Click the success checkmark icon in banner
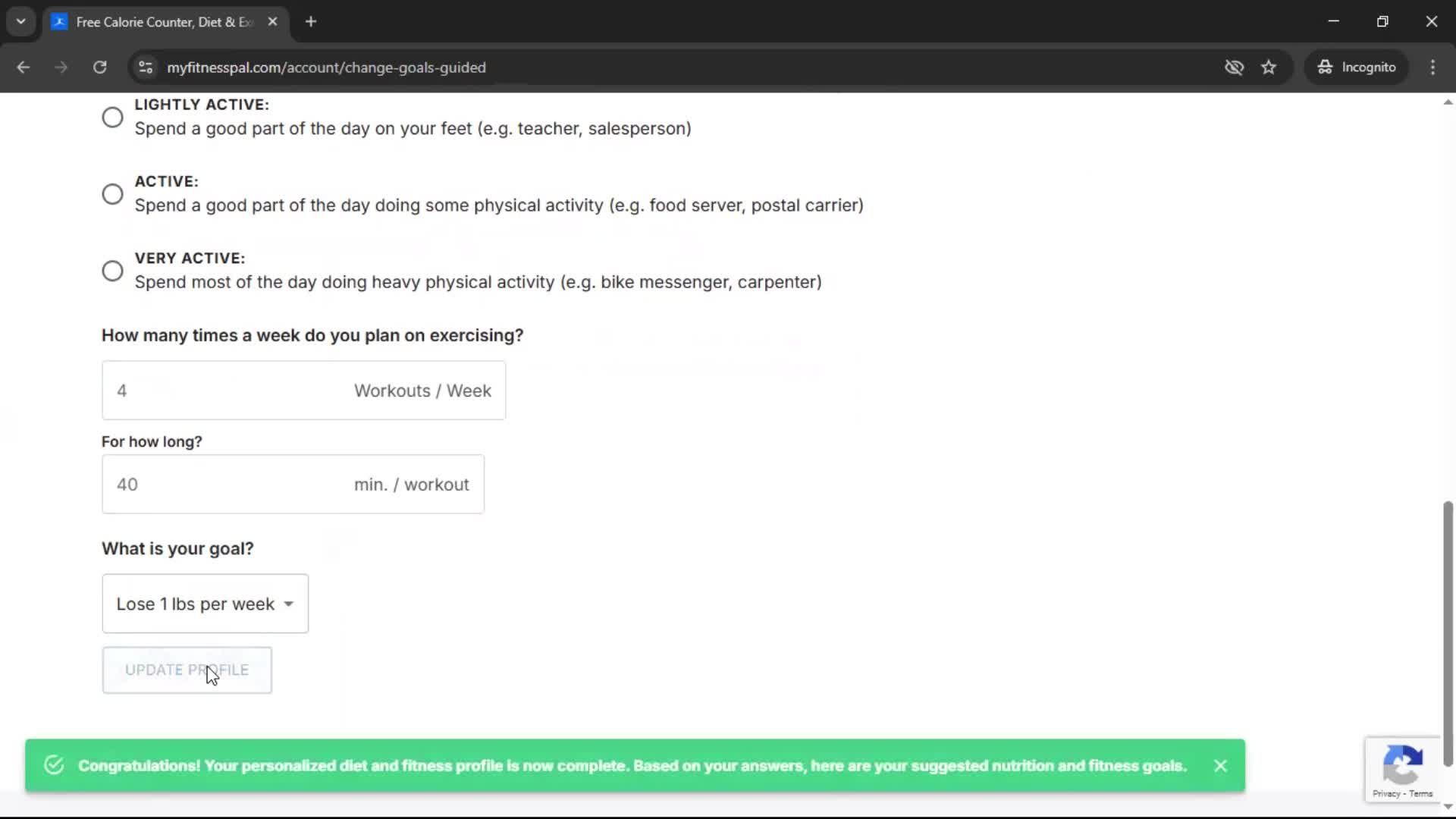 [54, 765]
